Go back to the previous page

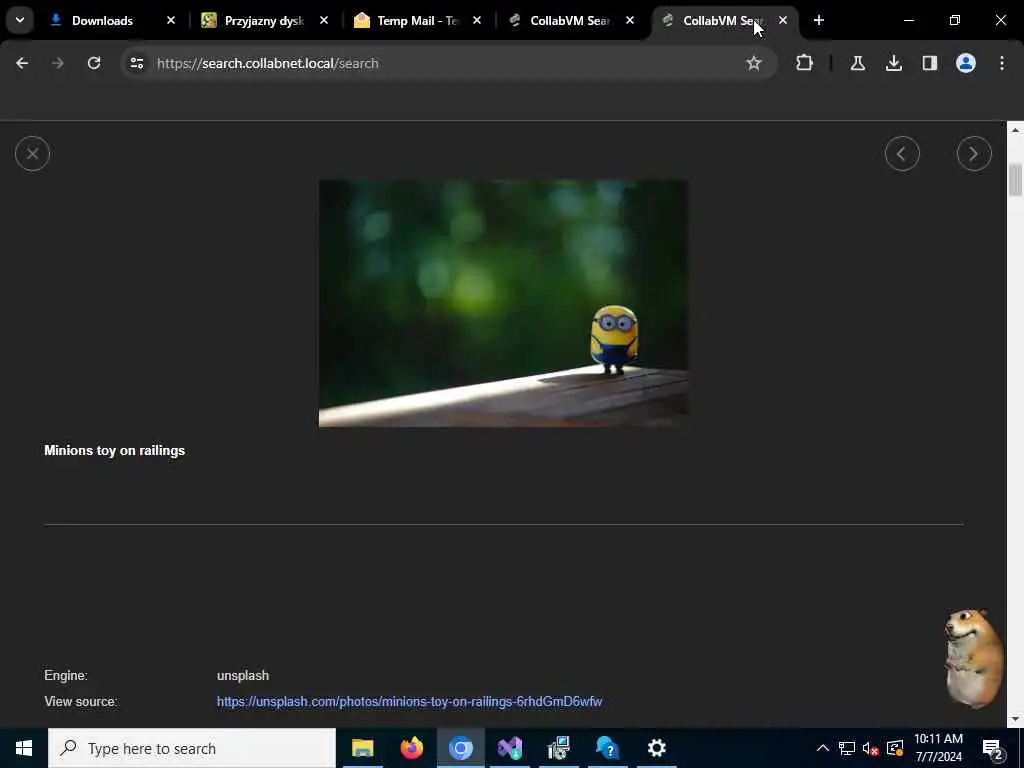click(22, 63)
